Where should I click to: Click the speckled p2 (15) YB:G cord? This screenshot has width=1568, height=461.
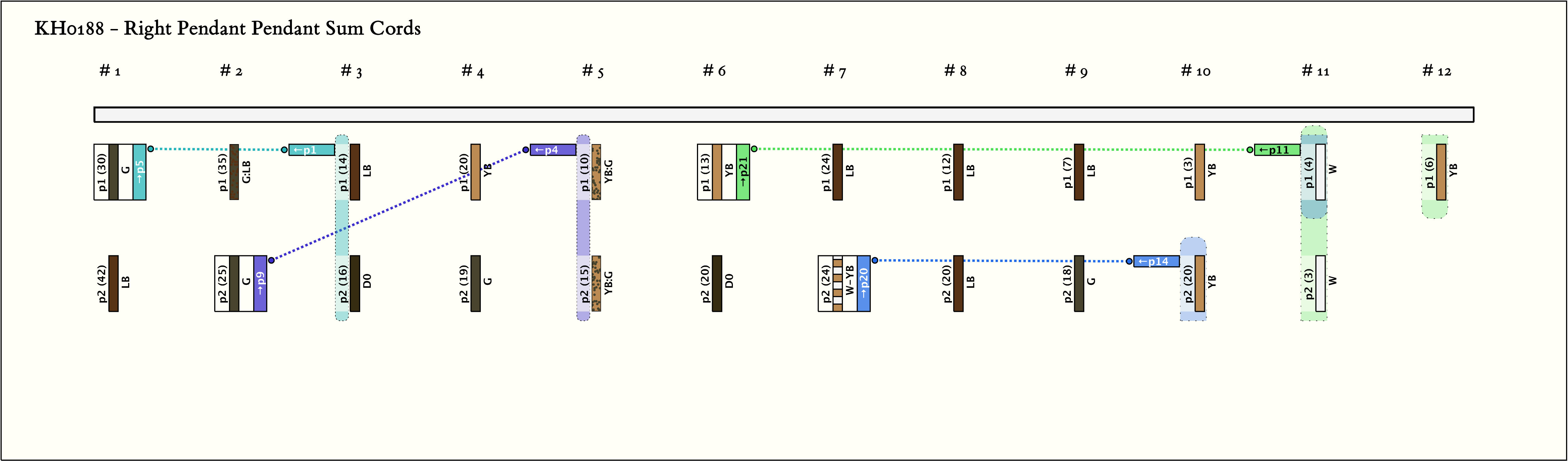click(x=596, y=283)
